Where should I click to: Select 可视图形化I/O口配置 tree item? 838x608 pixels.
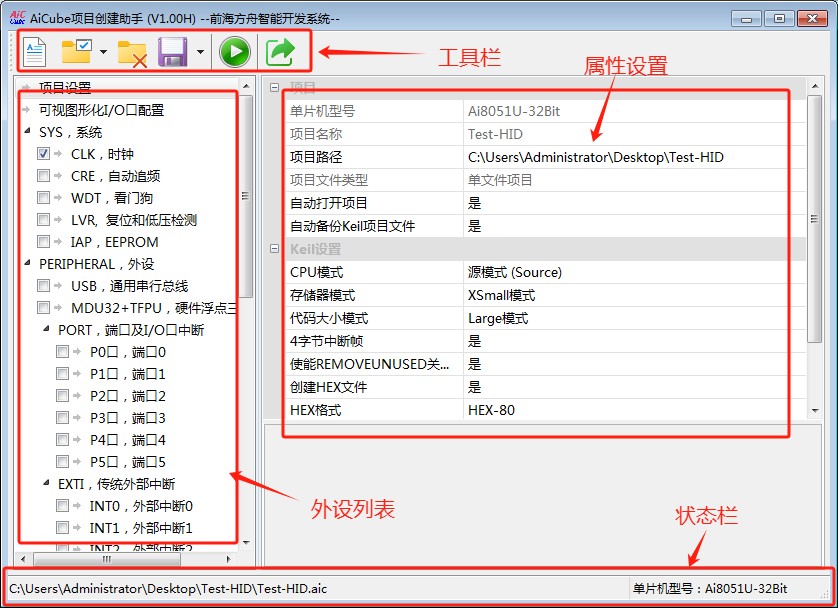coord(102,110)
